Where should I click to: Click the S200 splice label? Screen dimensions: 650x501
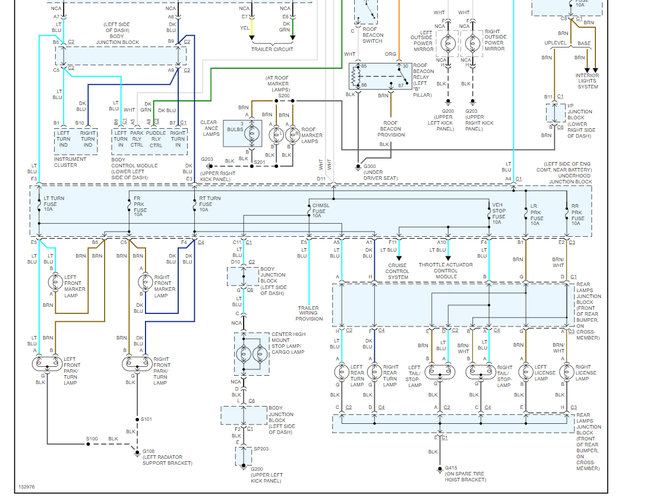pos(284,96)
